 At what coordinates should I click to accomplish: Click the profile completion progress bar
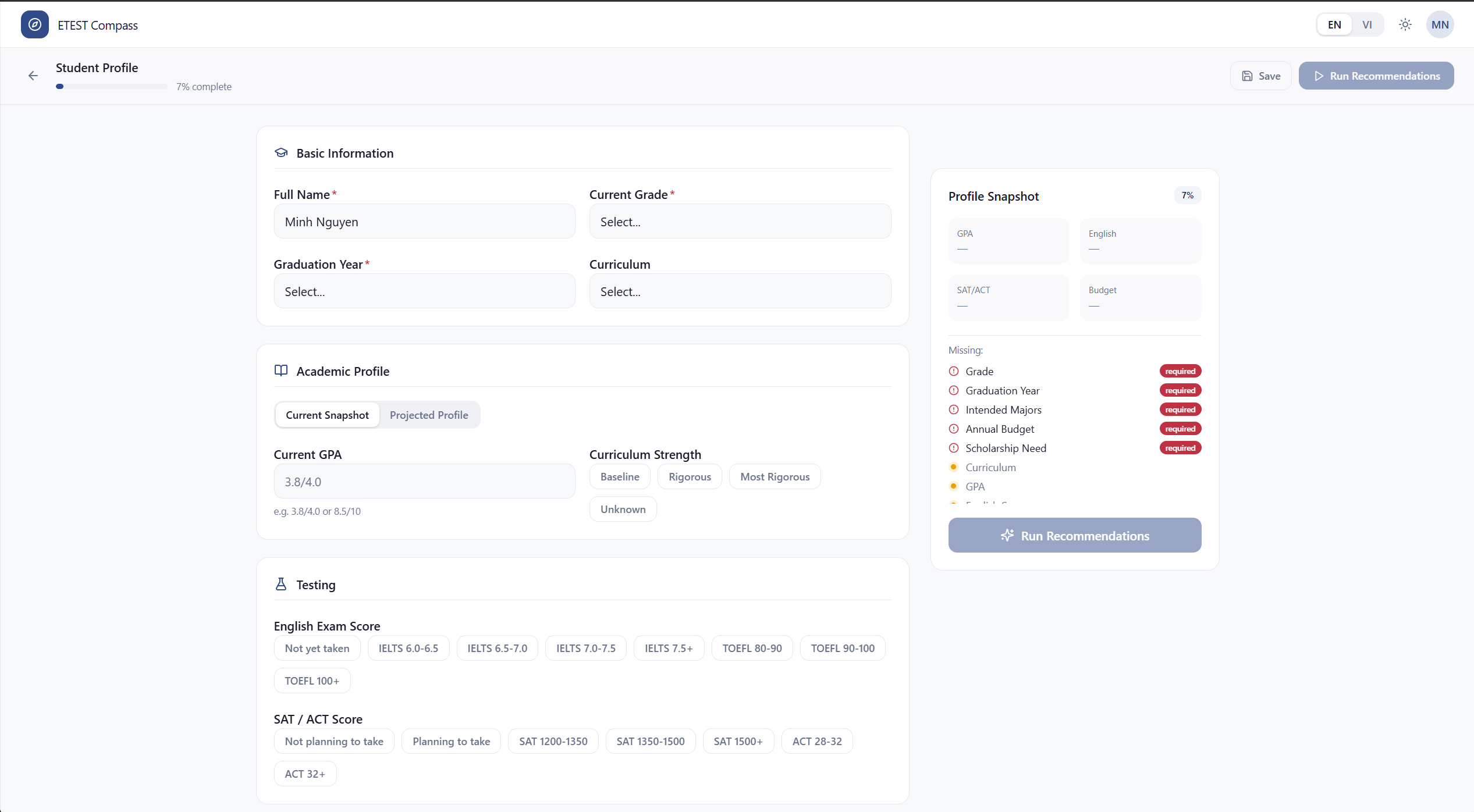pyautogui.click(x=112, y=87)
